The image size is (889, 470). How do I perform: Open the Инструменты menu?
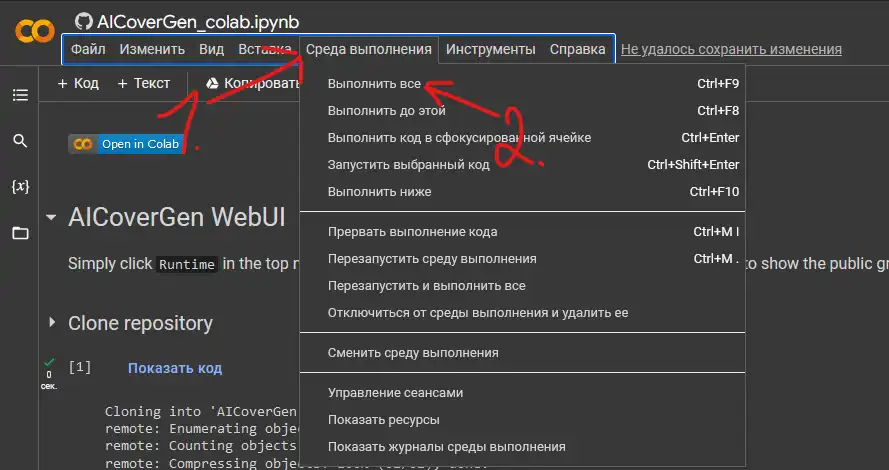click(490, 49)
